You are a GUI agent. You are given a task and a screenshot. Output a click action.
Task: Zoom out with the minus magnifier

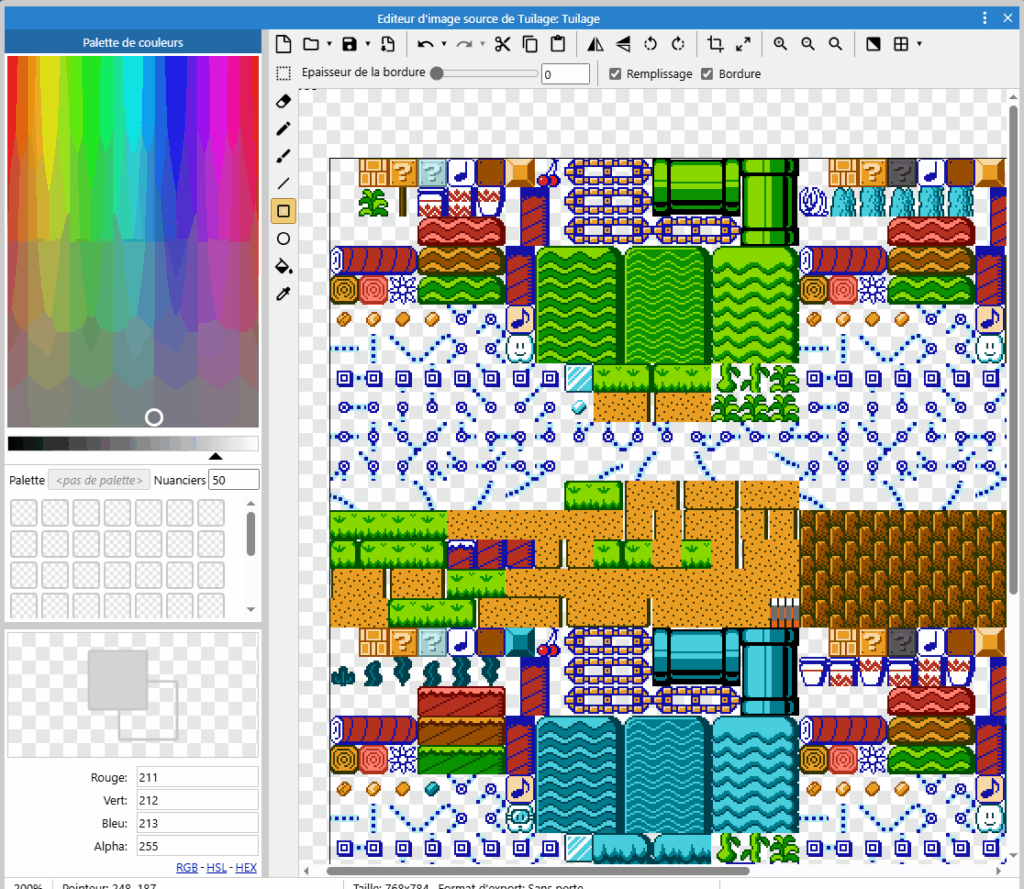(x=808, y=44)
